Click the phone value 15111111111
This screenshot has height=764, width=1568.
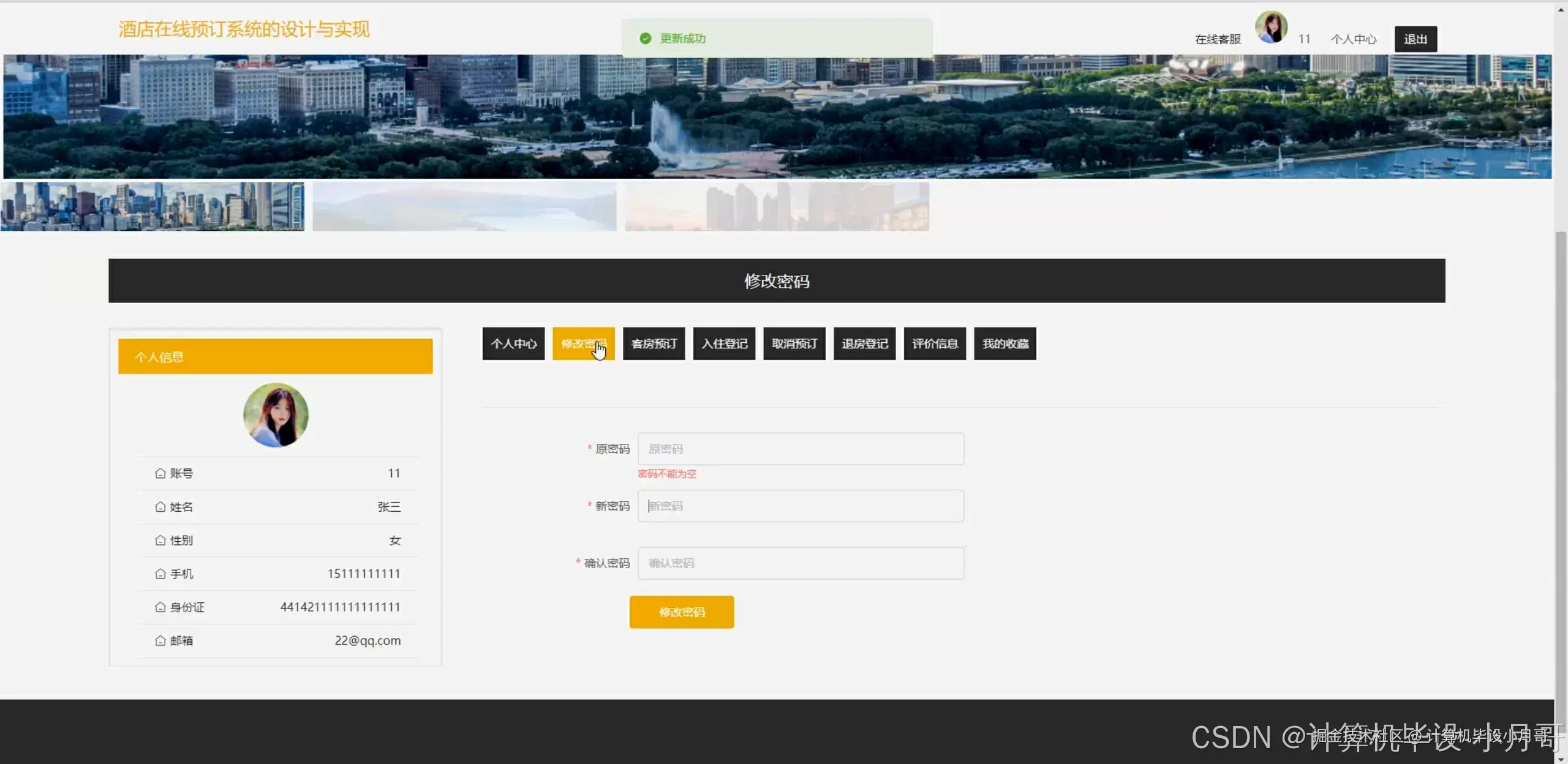(x=364, y=574)
